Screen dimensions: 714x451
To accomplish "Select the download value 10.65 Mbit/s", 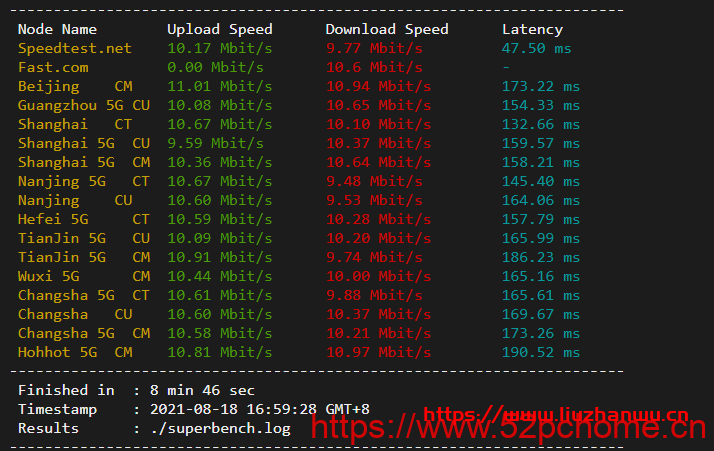I will click(x=378, y=106).
